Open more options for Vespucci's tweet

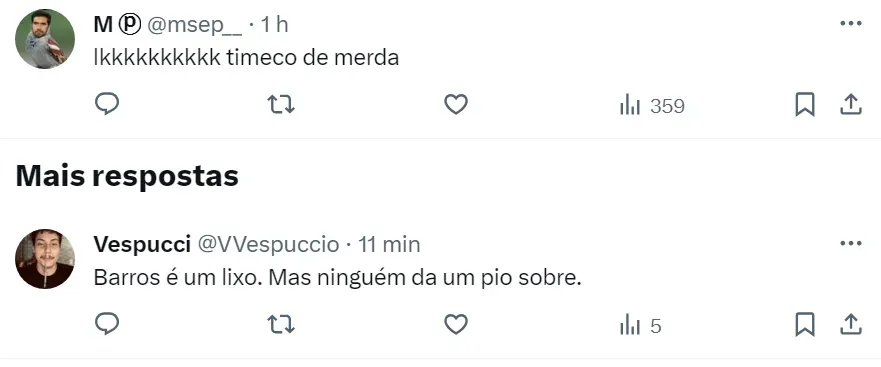[851, 243]
